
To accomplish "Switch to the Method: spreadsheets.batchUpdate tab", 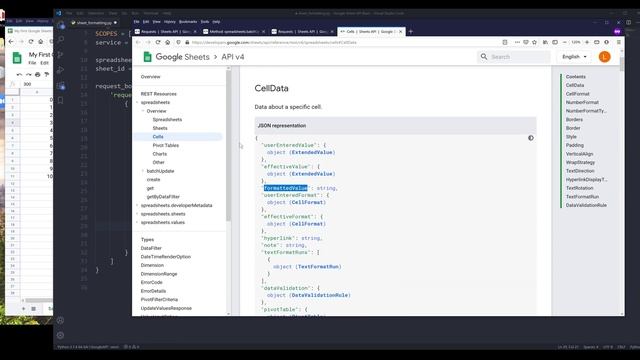I will click(234, 31).
